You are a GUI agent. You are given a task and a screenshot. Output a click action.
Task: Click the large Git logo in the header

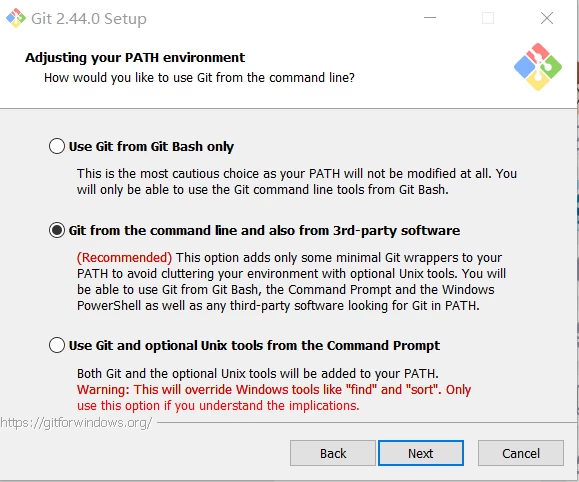click(538, 67)
